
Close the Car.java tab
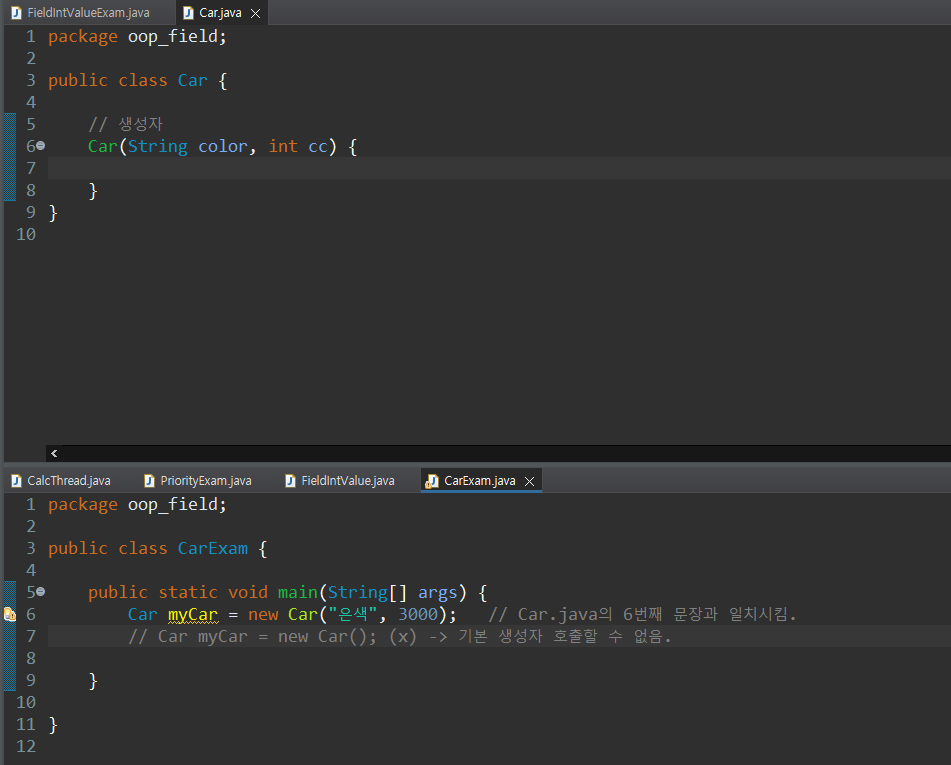click(x=255, y=13)
